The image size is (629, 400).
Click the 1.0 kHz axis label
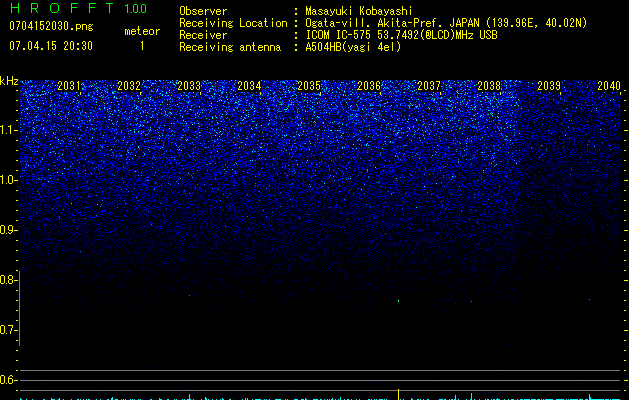pos(8,180)
